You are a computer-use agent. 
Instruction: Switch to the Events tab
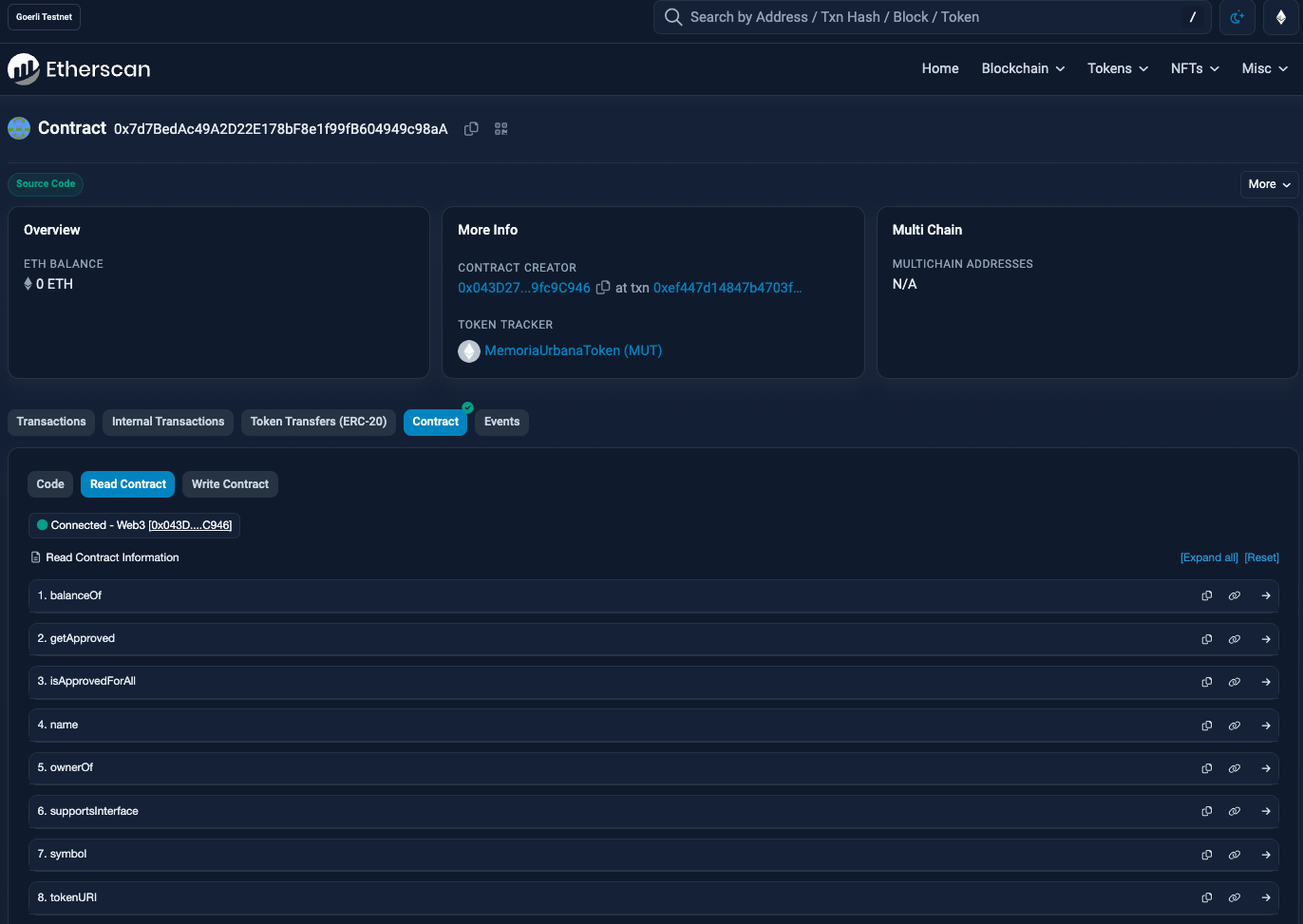click(x=501, y=422)
